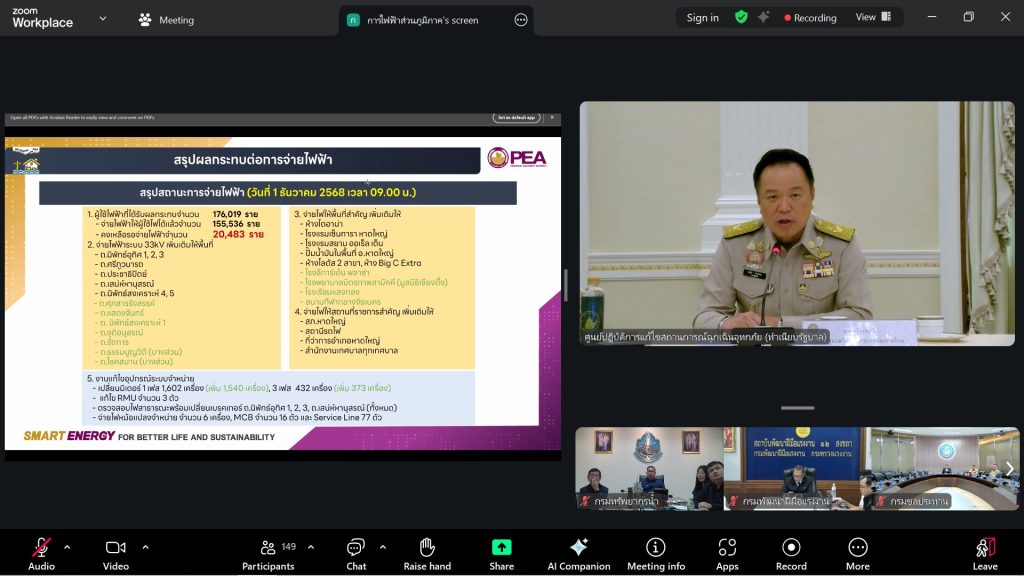Click the Sign in button
The image size is (1024, 576).
point(702,17)
